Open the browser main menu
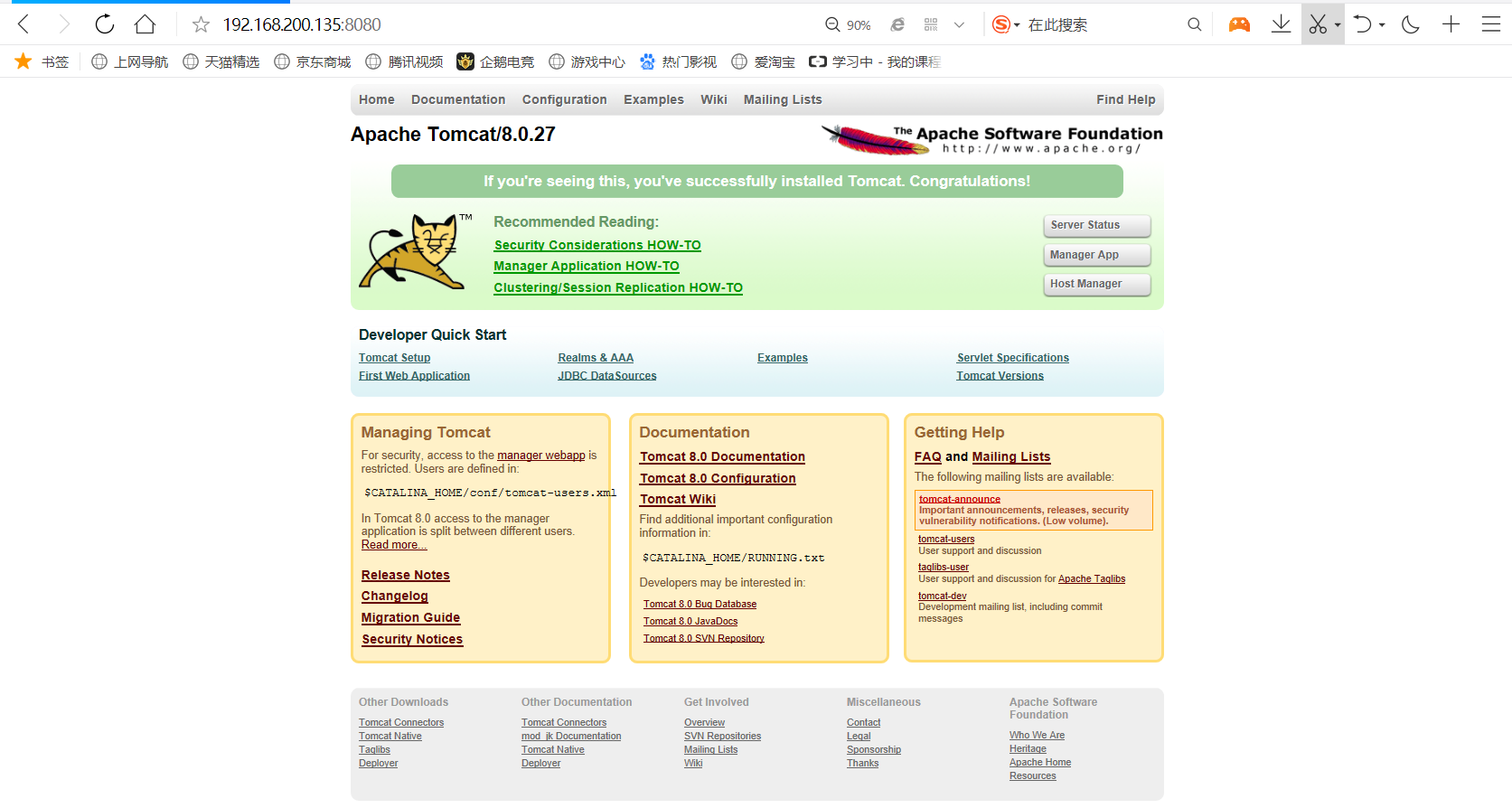Screen dimensions: 1512x808 (x=1491, y=24)
